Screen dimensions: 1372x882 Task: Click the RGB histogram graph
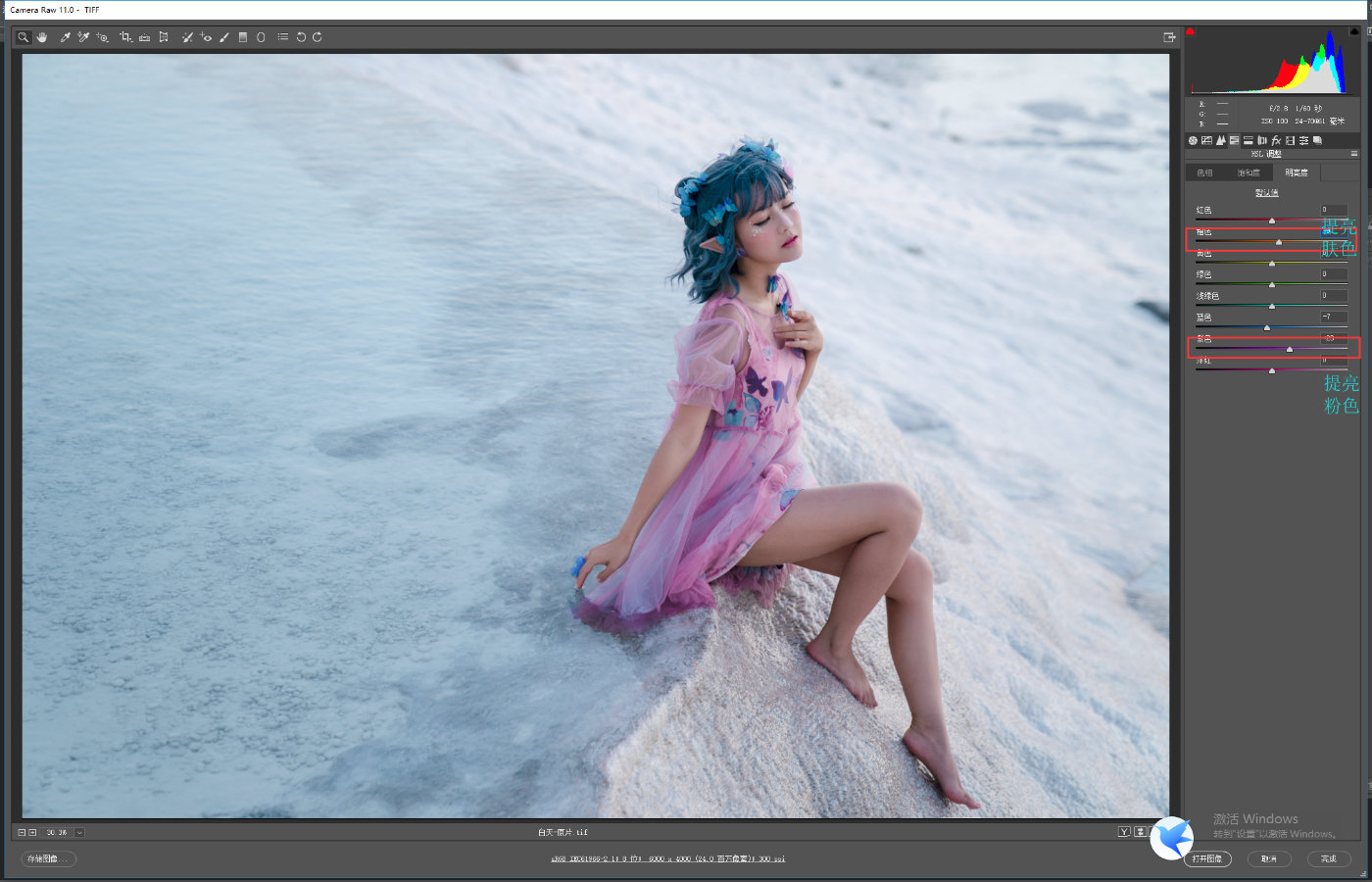click(1273, 62)
